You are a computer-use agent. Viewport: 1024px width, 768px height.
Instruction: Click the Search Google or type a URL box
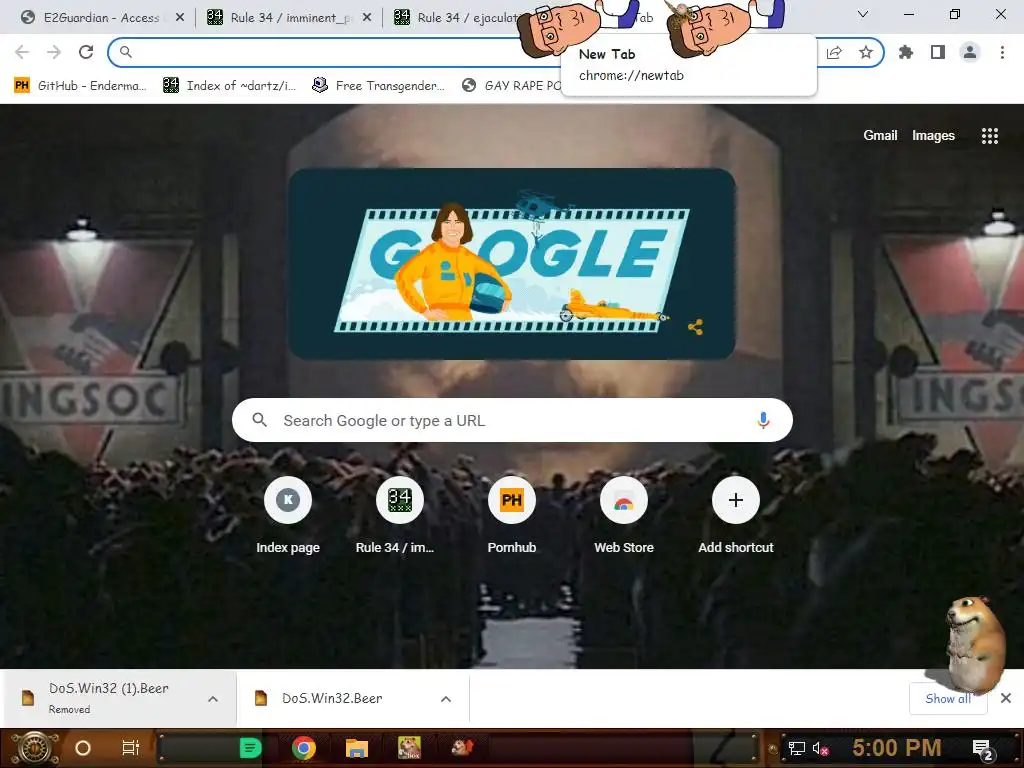(x=512, y=421)
